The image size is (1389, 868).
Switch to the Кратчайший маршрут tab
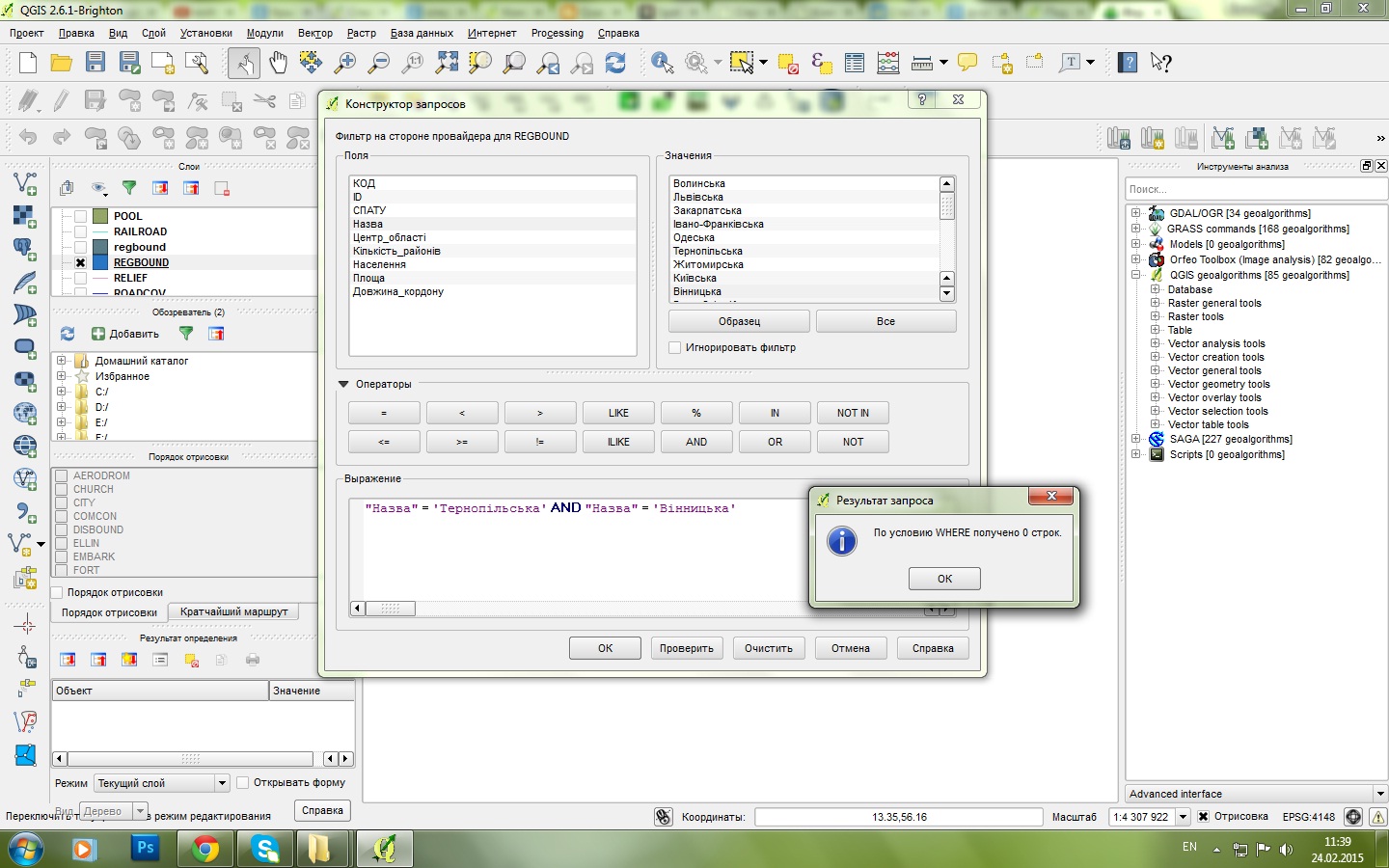click(233, 612)
